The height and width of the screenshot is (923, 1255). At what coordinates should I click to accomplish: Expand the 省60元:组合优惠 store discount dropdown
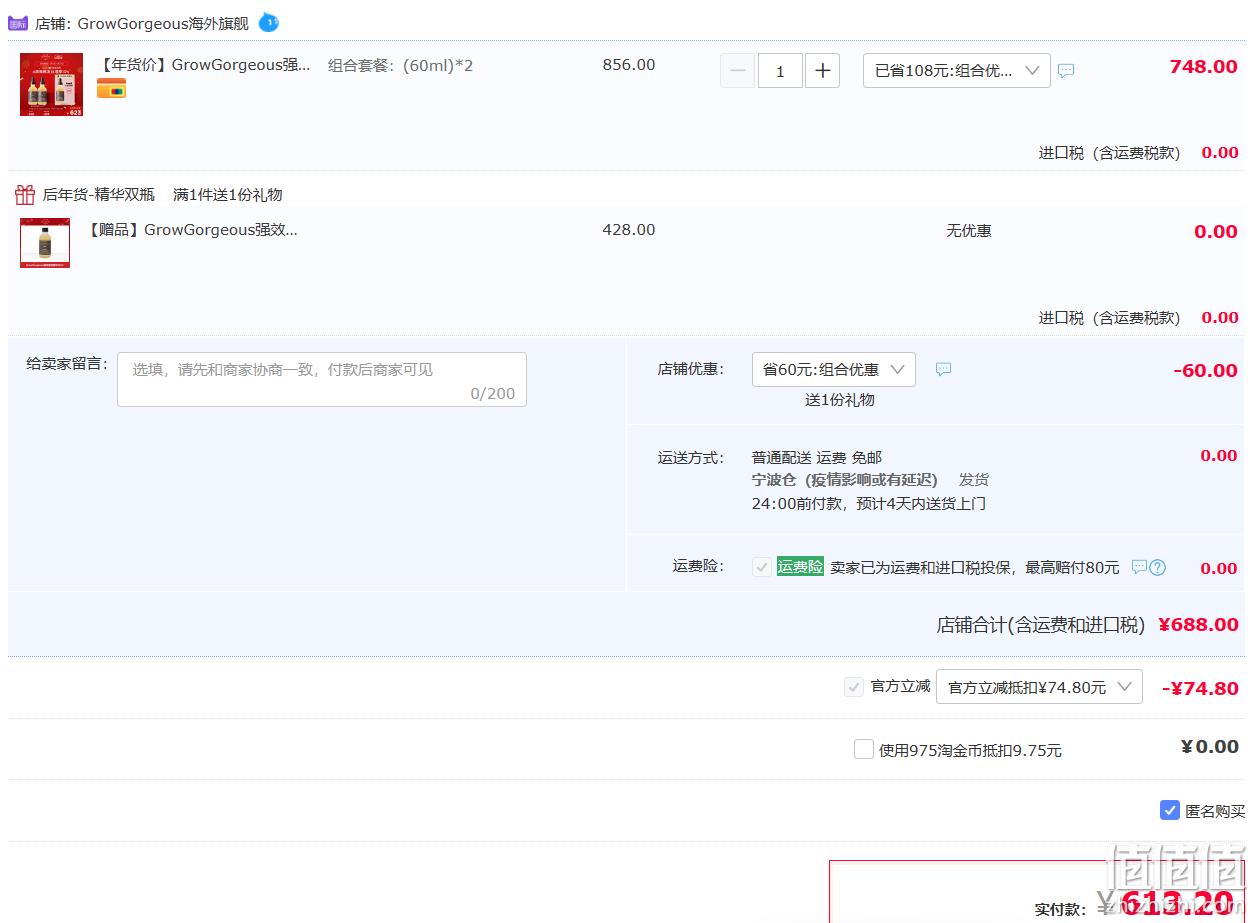[834, 370]
